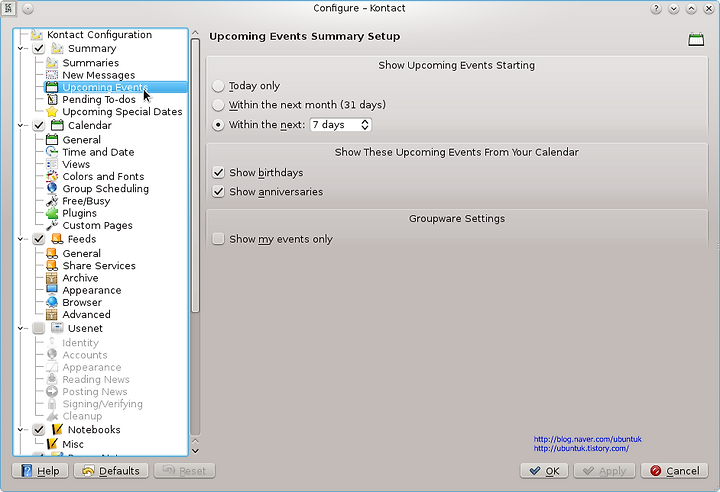
Task: Collapse the Calendar tree branch
Action: coord(20,125)
